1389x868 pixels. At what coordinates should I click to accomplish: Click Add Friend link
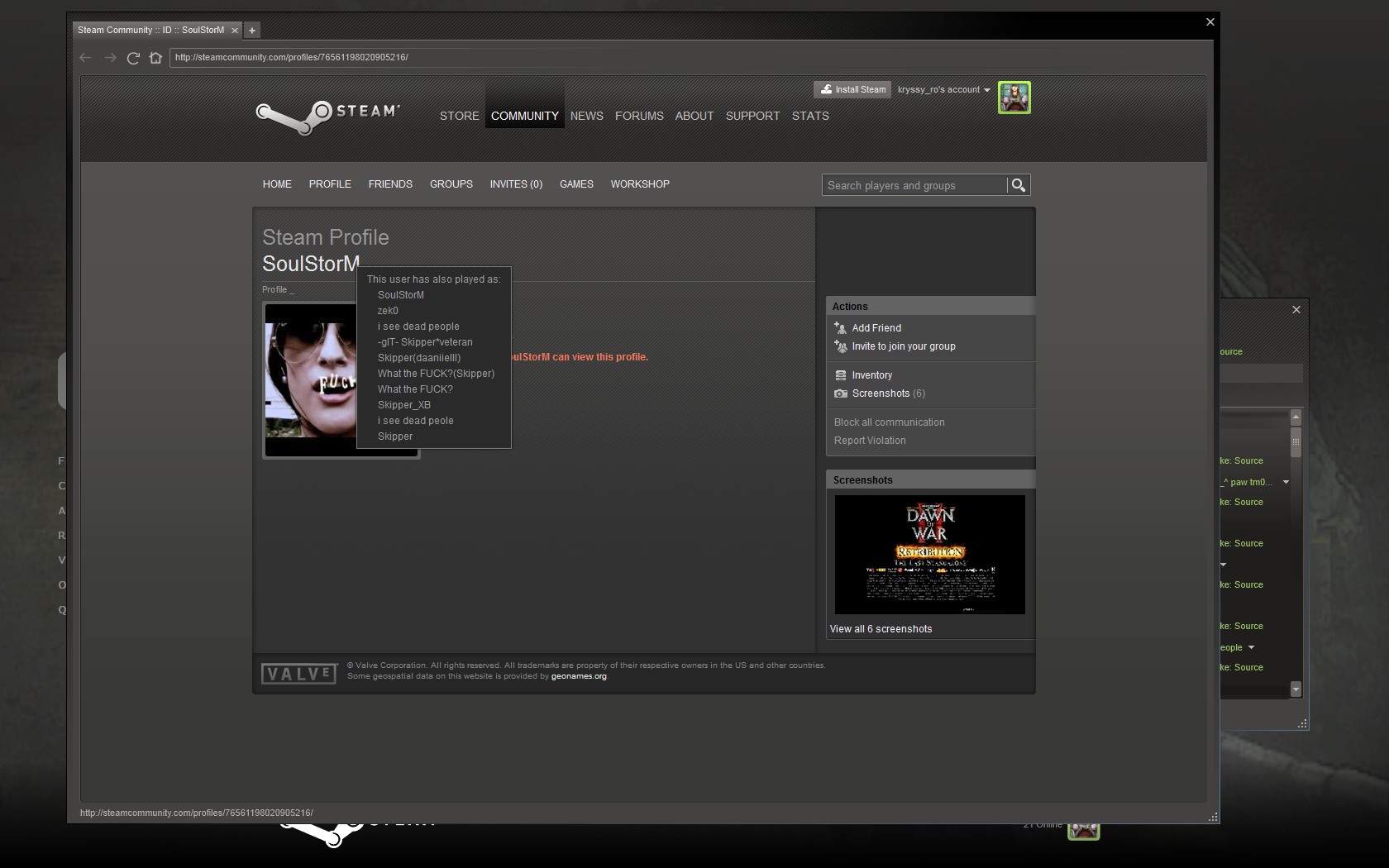(x=876, y=328)
